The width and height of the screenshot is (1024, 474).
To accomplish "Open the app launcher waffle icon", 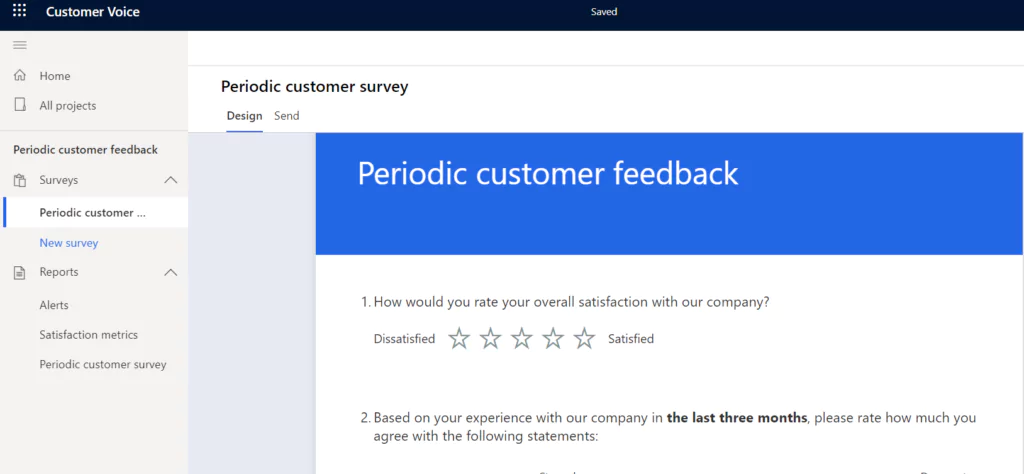I will point(20,11).
